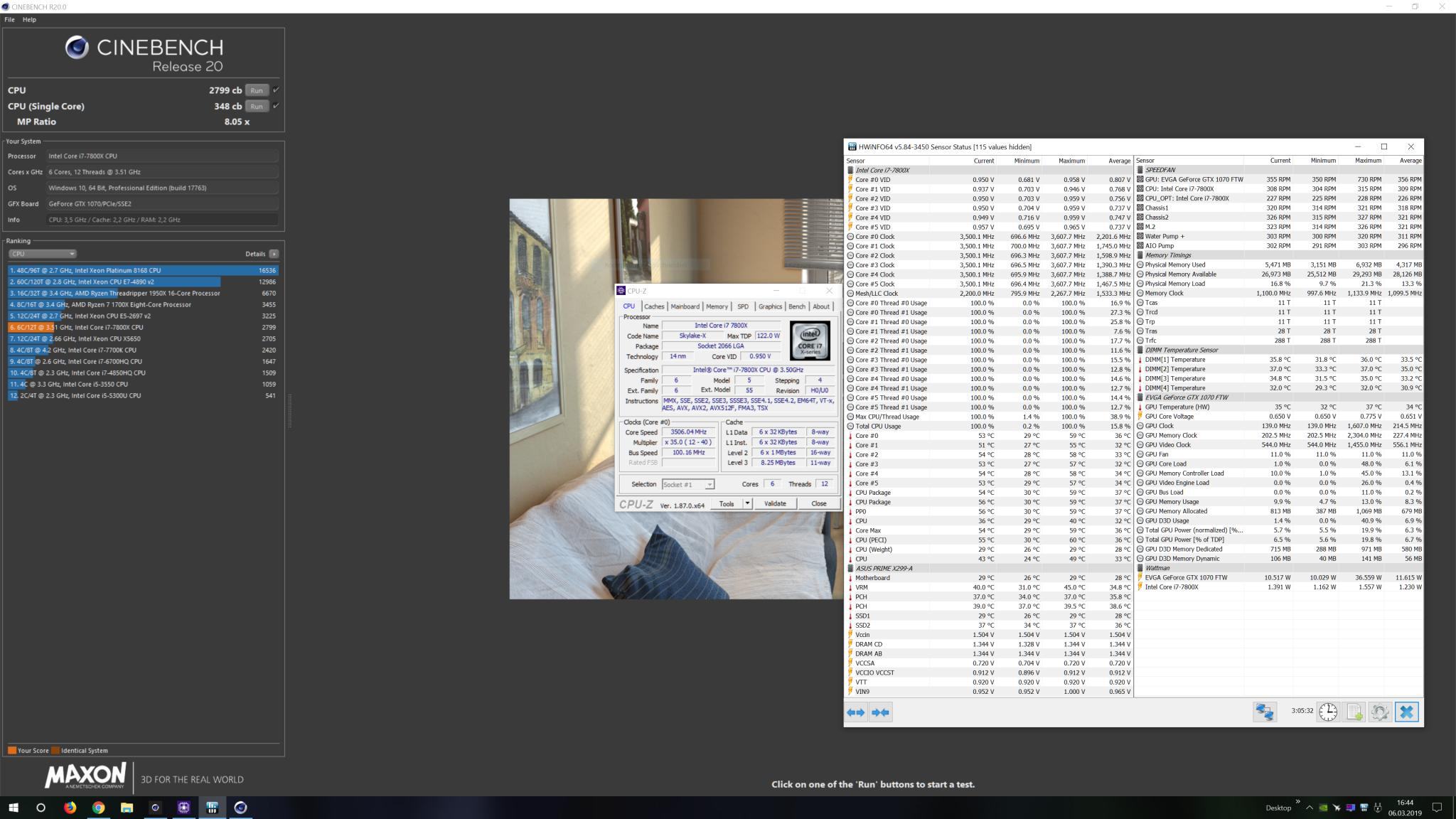The height and width of the screenshot is (819, 1456).
Task: Click CPU-Z Tools button
Action: (x=727, y=503)
